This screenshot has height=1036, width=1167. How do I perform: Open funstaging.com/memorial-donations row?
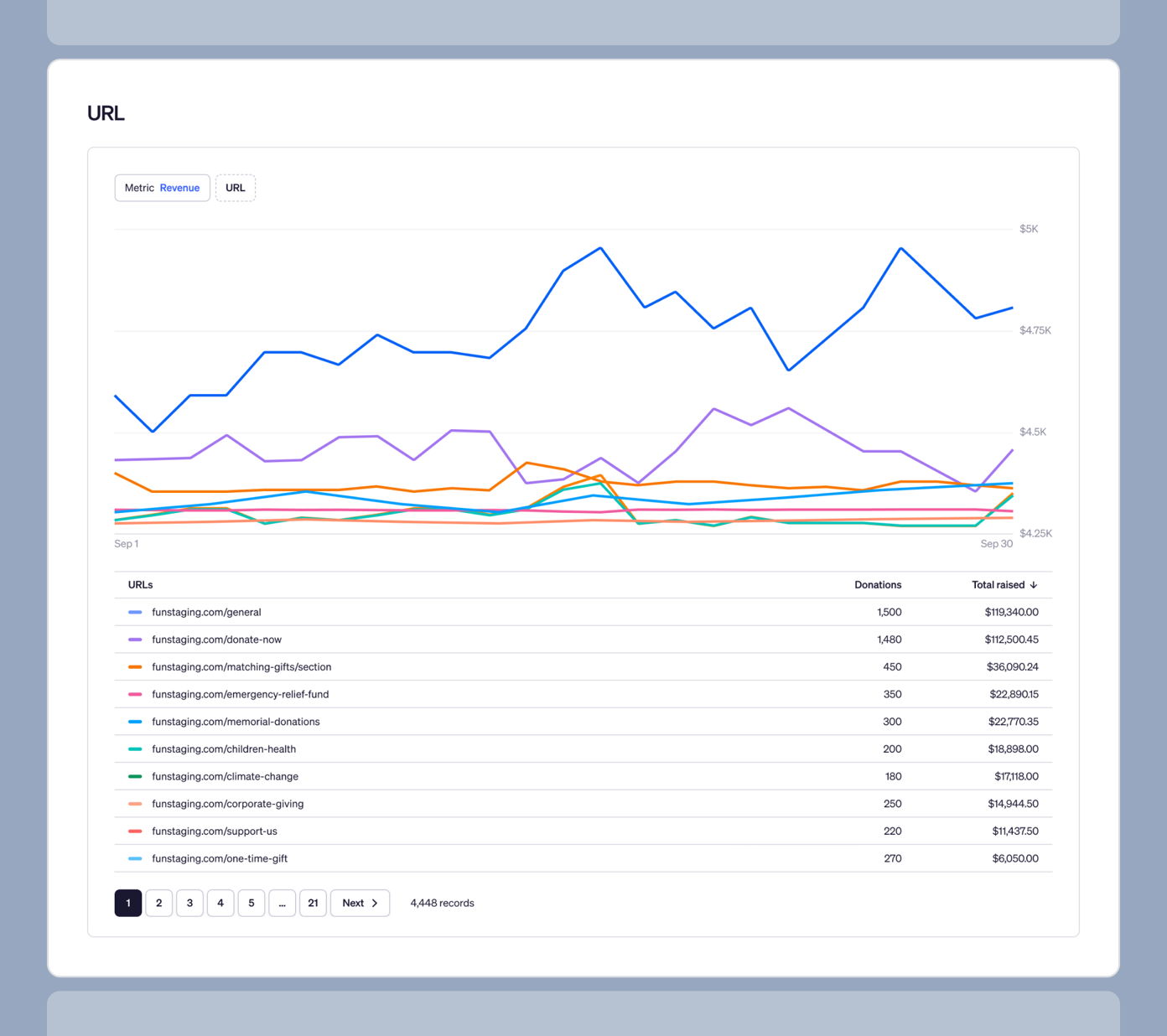coord(236,722)
